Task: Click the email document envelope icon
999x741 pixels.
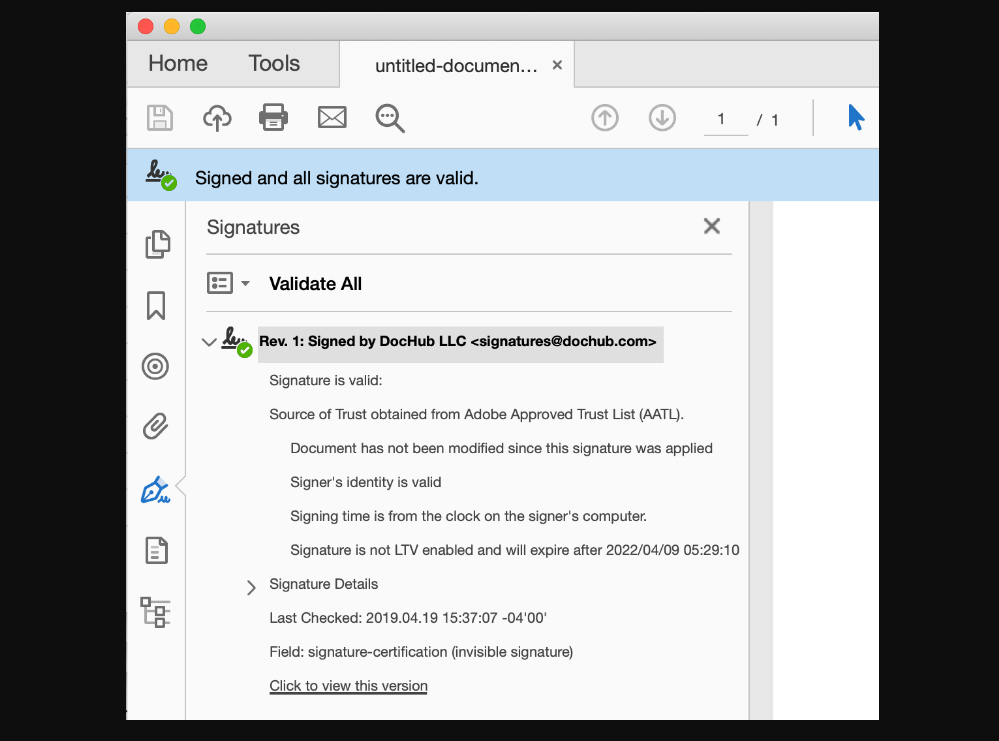Action: [x=332, y=117]
